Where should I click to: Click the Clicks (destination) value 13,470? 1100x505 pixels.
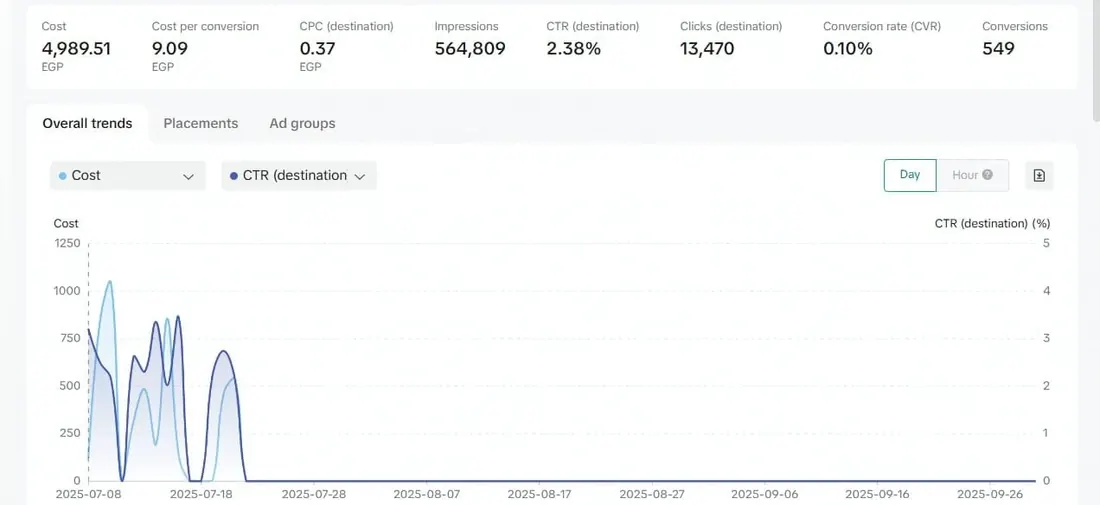707,49
